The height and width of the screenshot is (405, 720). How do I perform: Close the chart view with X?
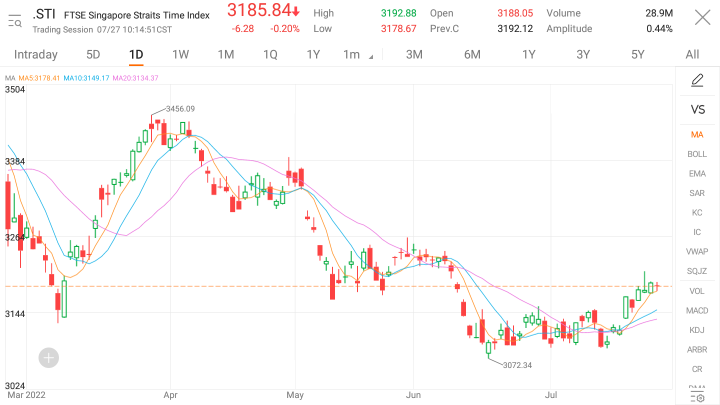pyautogui.click(x=703, y=18)
